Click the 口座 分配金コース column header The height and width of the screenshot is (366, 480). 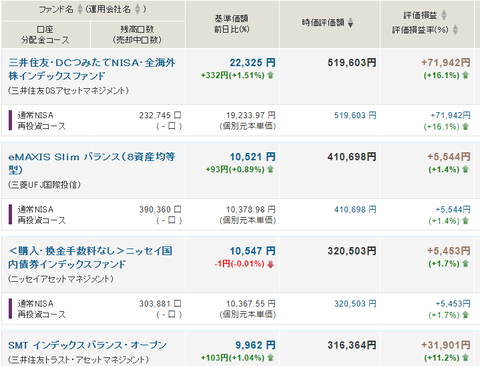45,35
